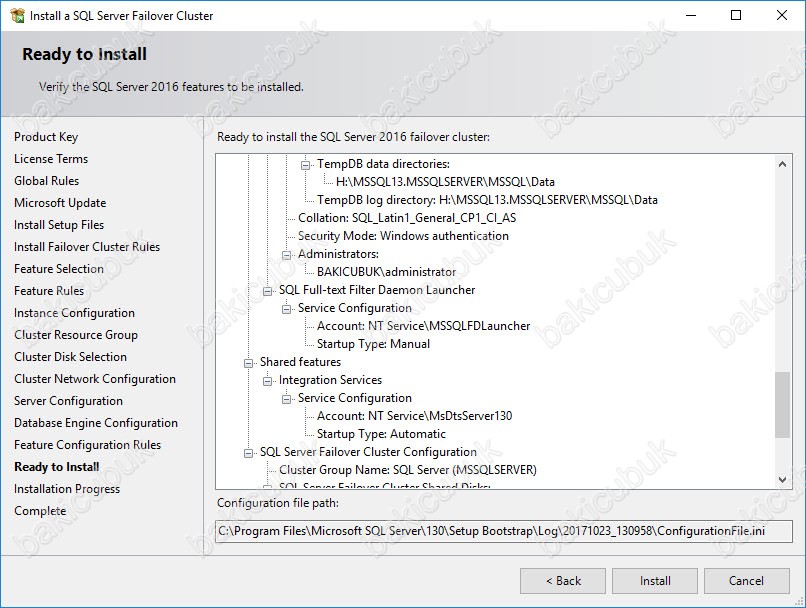Select the Integration Services label
806x608 pixels.
tap(330, 380)
